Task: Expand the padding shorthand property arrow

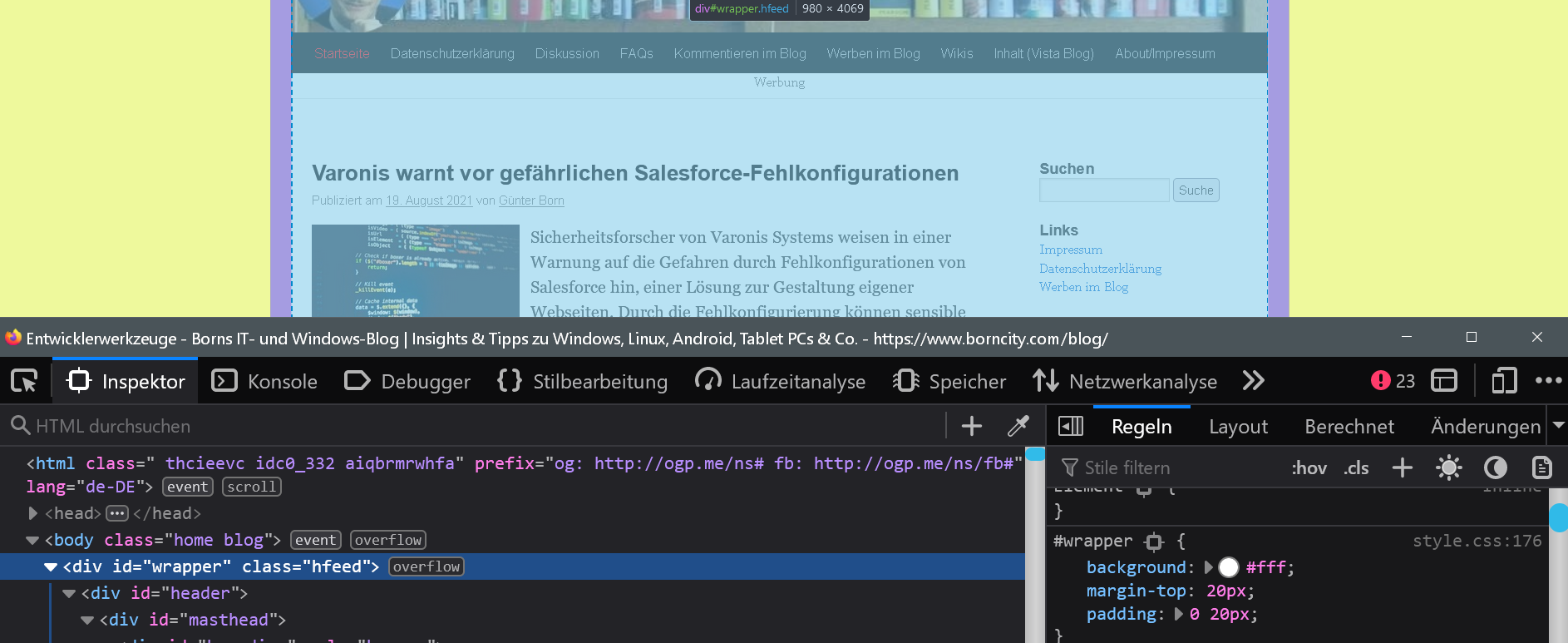Action: click(1179, 614)
